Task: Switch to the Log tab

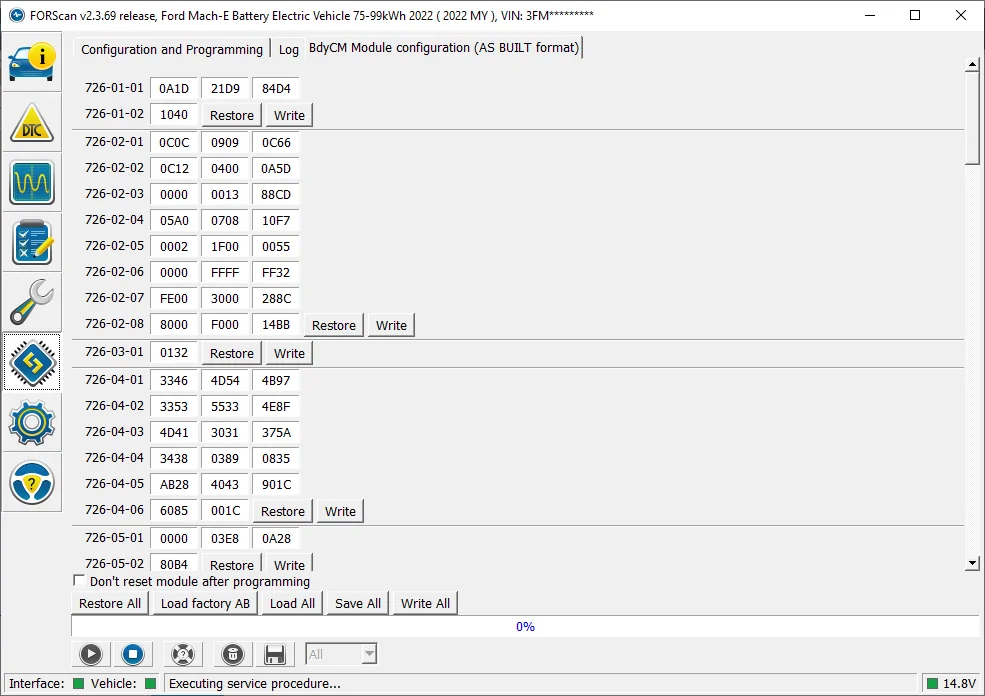Action: coord(288,49)
